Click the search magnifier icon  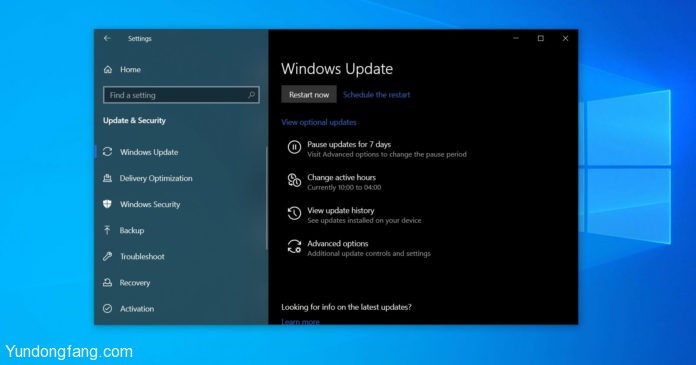251,95
